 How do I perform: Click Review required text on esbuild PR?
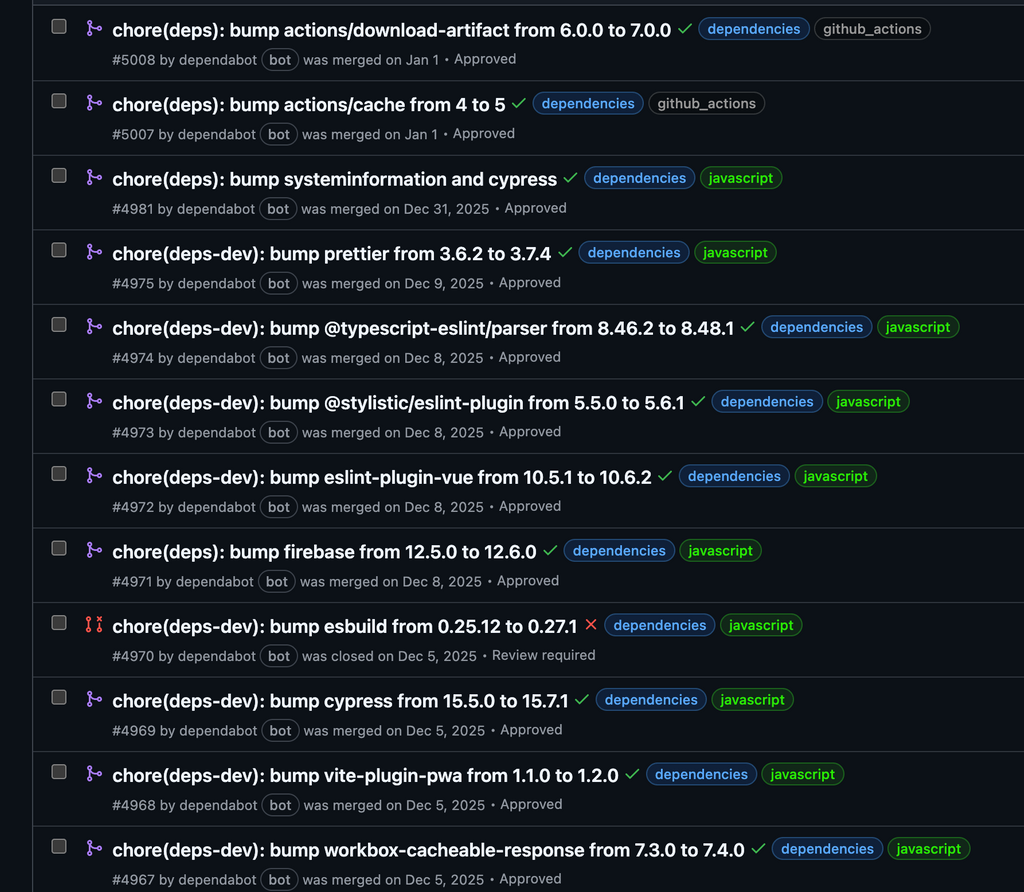tap(544, 656)
